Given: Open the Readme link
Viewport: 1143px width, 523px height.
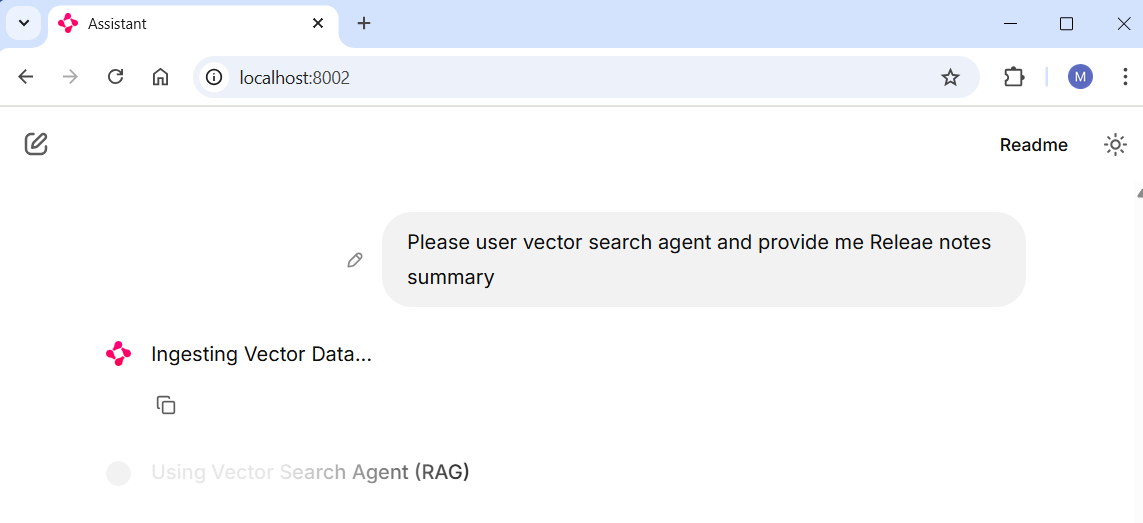Looking at the screenshot, I should click(1033, 145).
